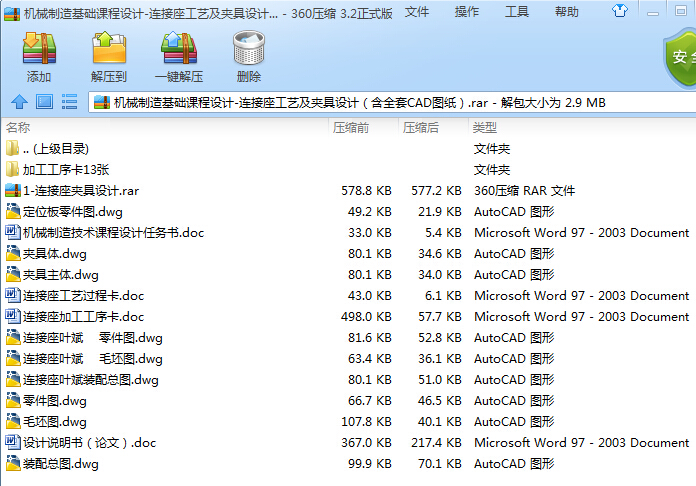
Task: Click file name 设计说明书（论文）.doc
Action: [89, 443]
